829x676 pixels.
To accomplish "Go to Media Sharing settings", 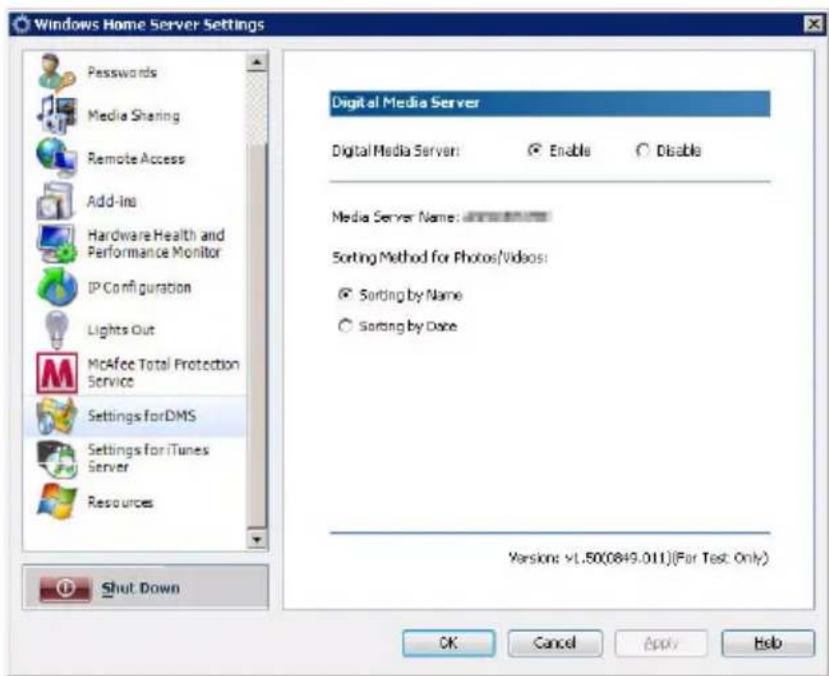I will click(135, 115).
